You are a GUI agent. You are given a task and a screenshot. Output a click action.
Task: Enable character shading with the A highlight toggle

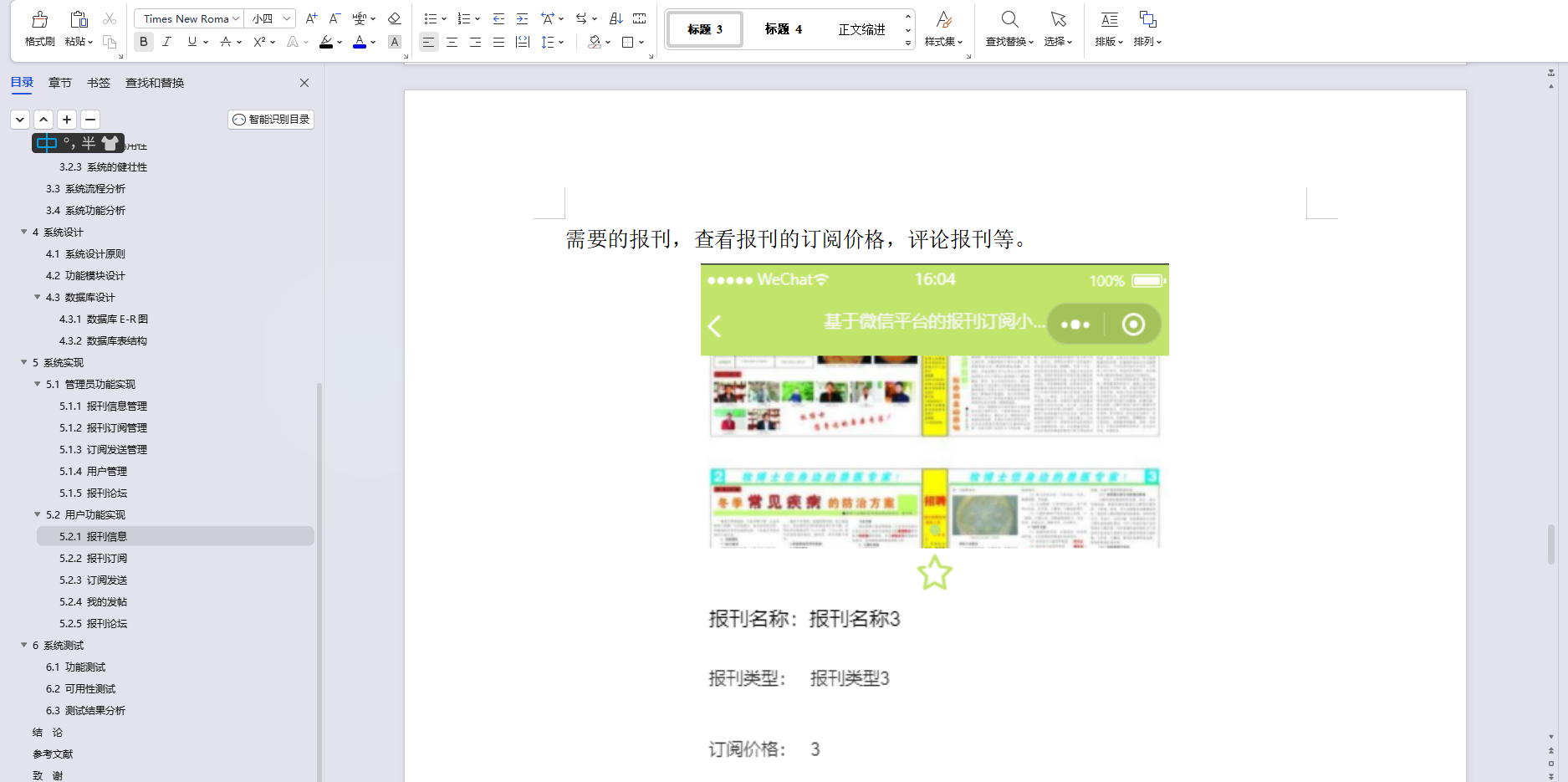pyautogui.click(x=394, y=42)
